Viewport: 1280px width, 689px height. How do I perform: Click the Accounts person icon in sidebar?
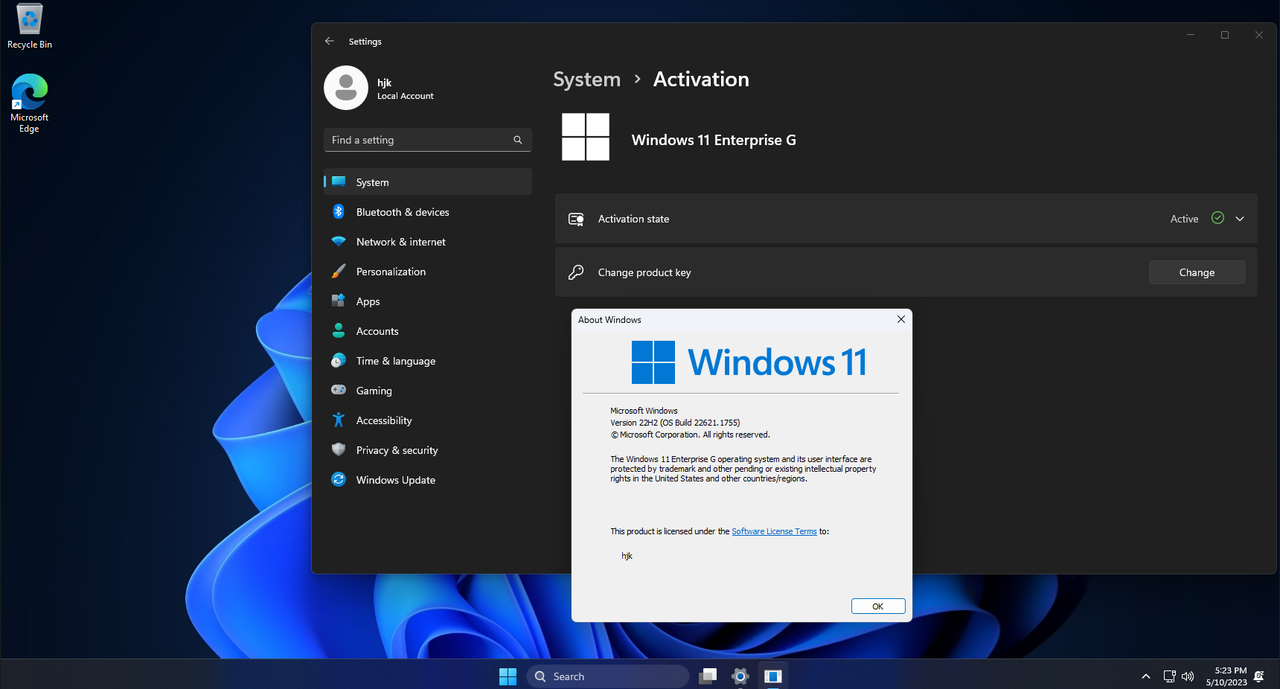pyautogui.click(x=338, y=331)
